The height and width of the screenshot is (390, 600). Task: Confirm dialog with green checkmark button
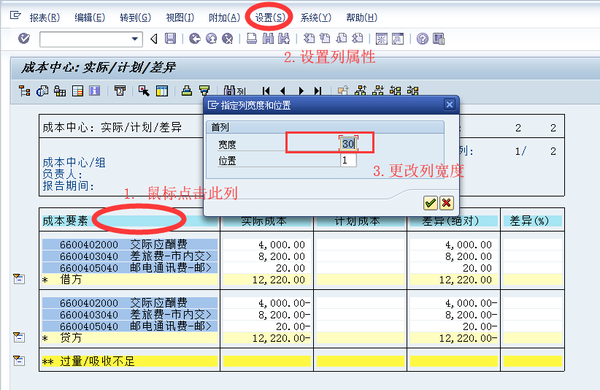point(430,203)
